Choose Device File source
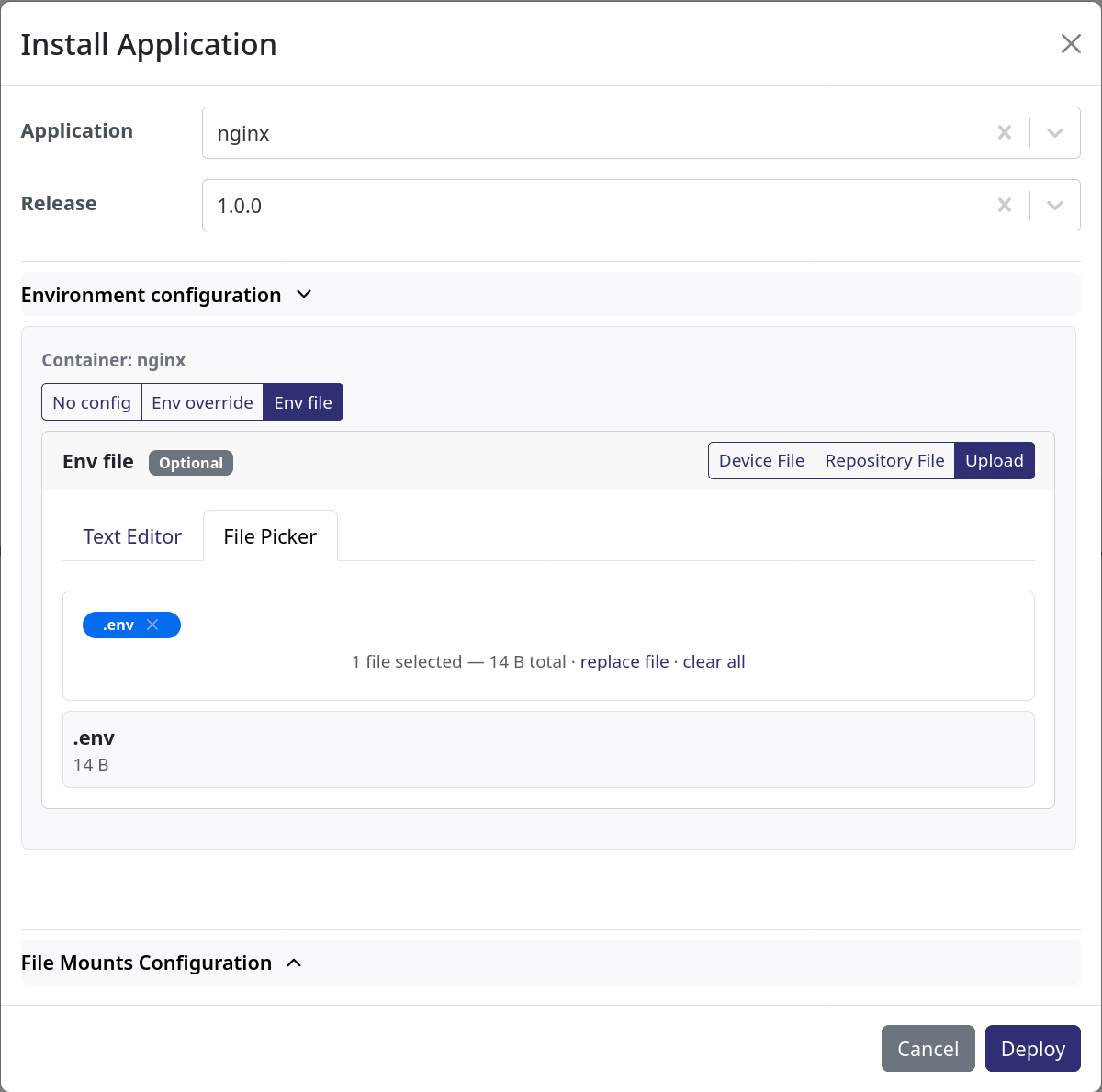Image resolution: width=1102 pixels, height=1092 pixels. coord(761,461)
